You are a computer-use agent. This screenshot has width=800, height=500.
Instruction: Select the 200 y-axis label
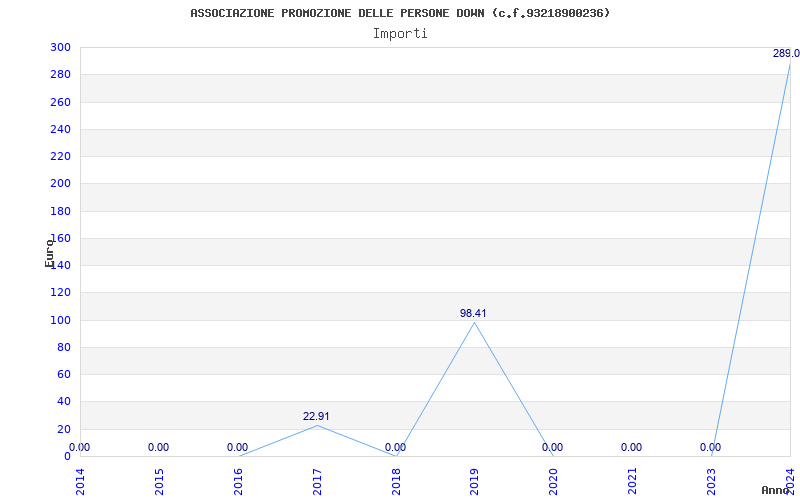click(60, 184)
